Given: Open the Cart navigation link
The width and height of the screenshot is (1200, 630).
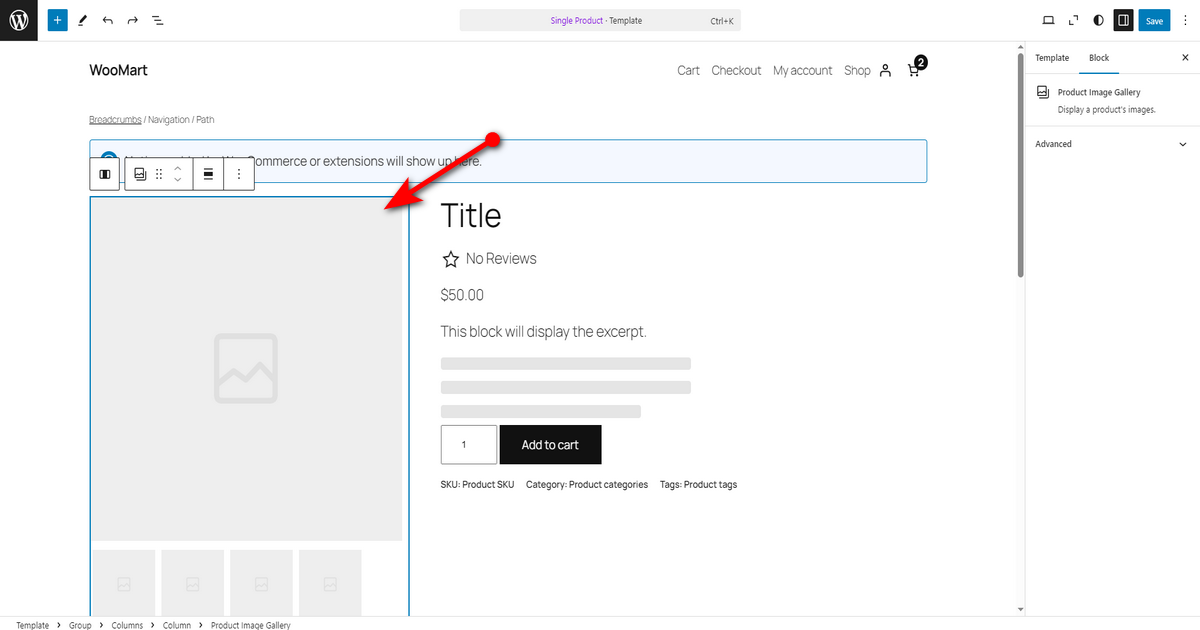Looking at the screenshot, I should click(x=688, y=70).
